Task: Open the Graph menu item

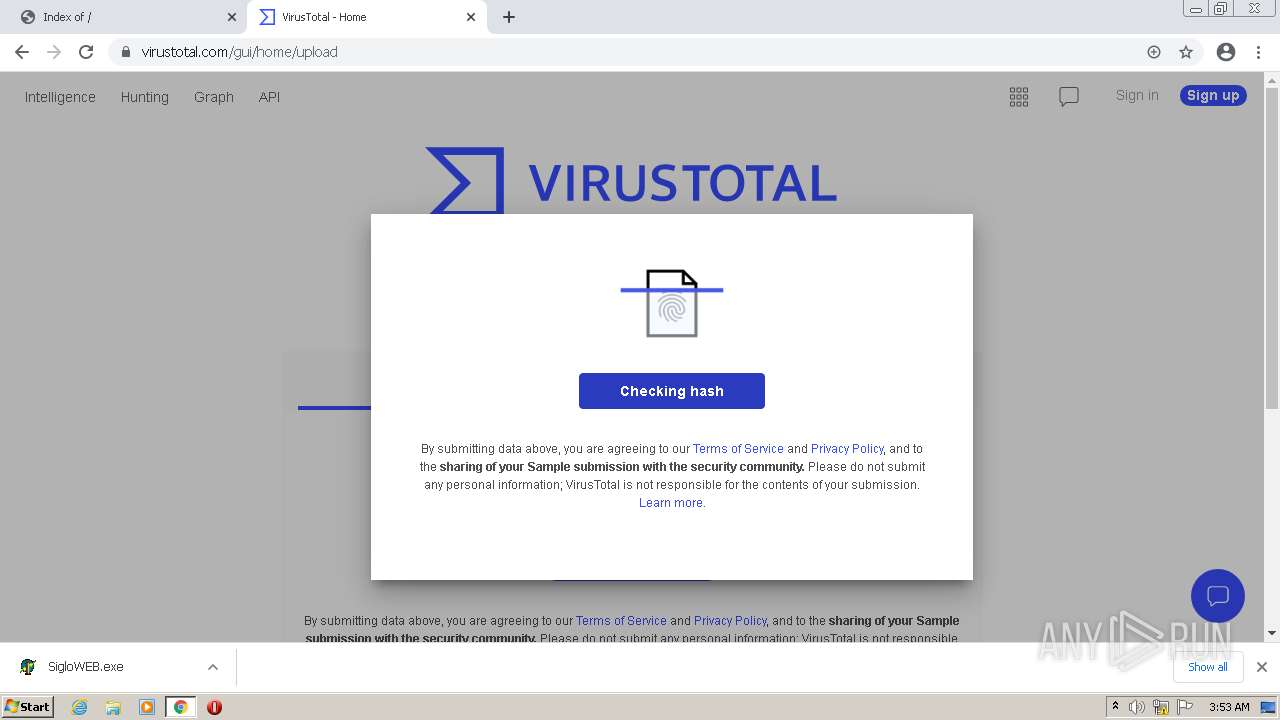Action: pos(214,97)
